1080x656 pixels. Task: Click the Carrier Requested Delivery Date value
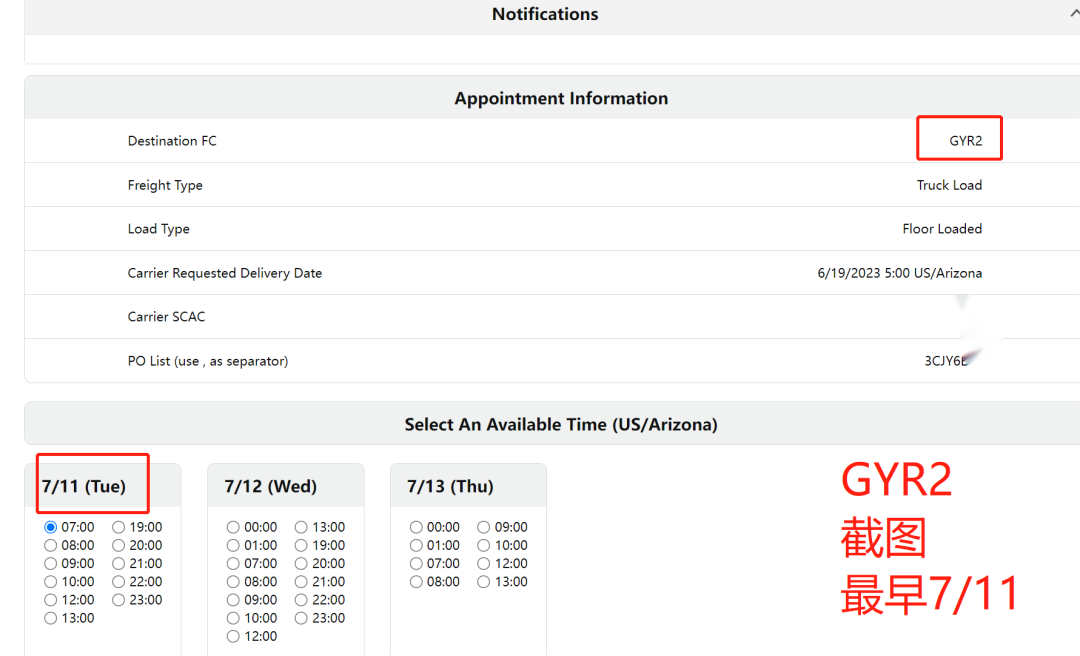pyautogui.click(x=899, y=273)
